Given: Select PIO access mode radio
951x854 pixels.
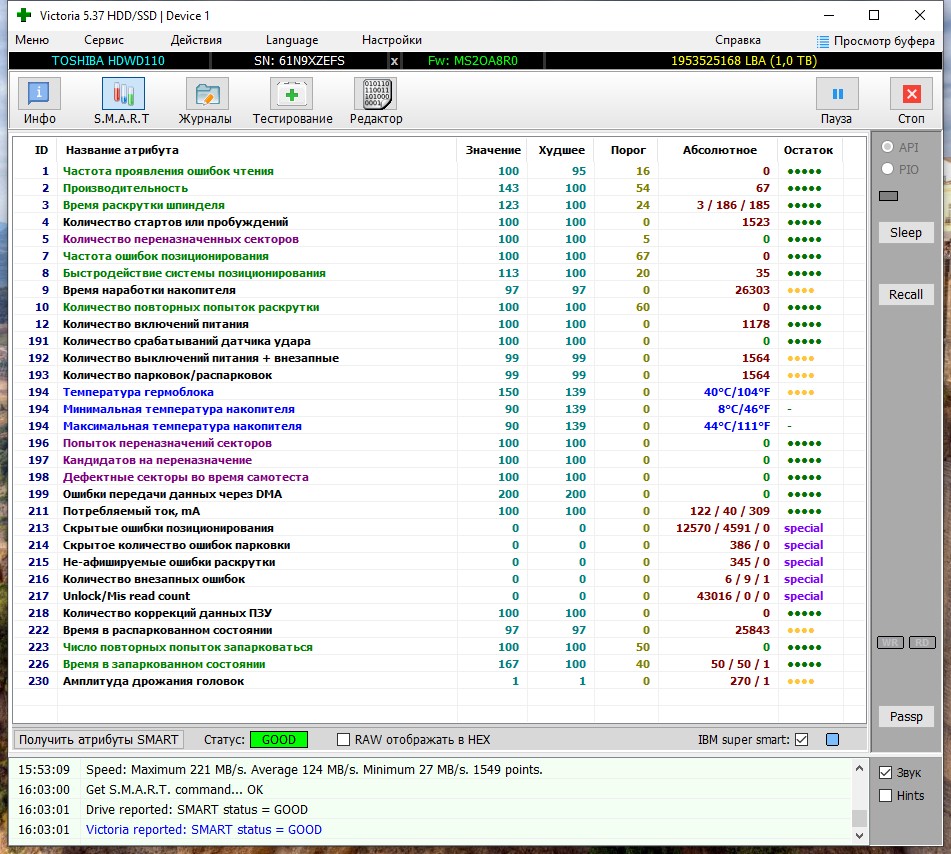Looking at the screenshot, I should click(x=887, y=169).
